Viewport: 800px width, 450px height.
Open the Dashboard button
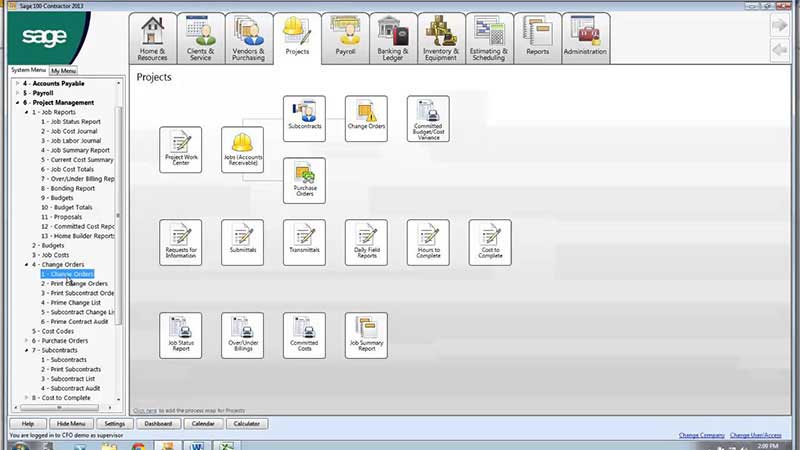pyautogui.click(x=158, y=424)
